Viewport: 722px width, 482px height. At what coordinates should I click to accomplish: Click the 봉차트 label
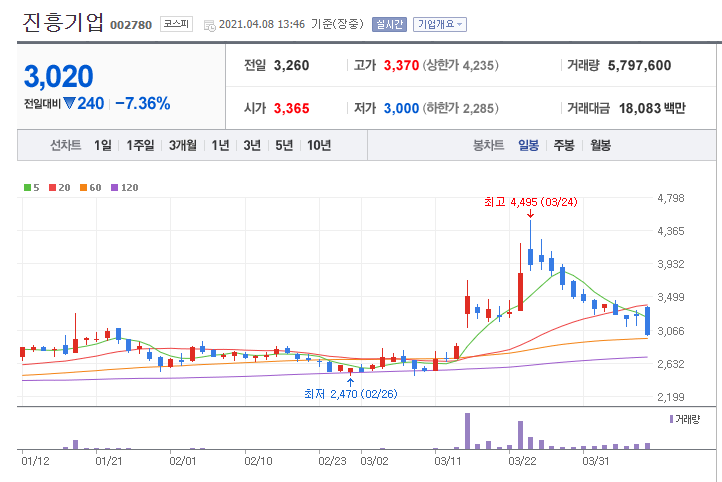489,145
